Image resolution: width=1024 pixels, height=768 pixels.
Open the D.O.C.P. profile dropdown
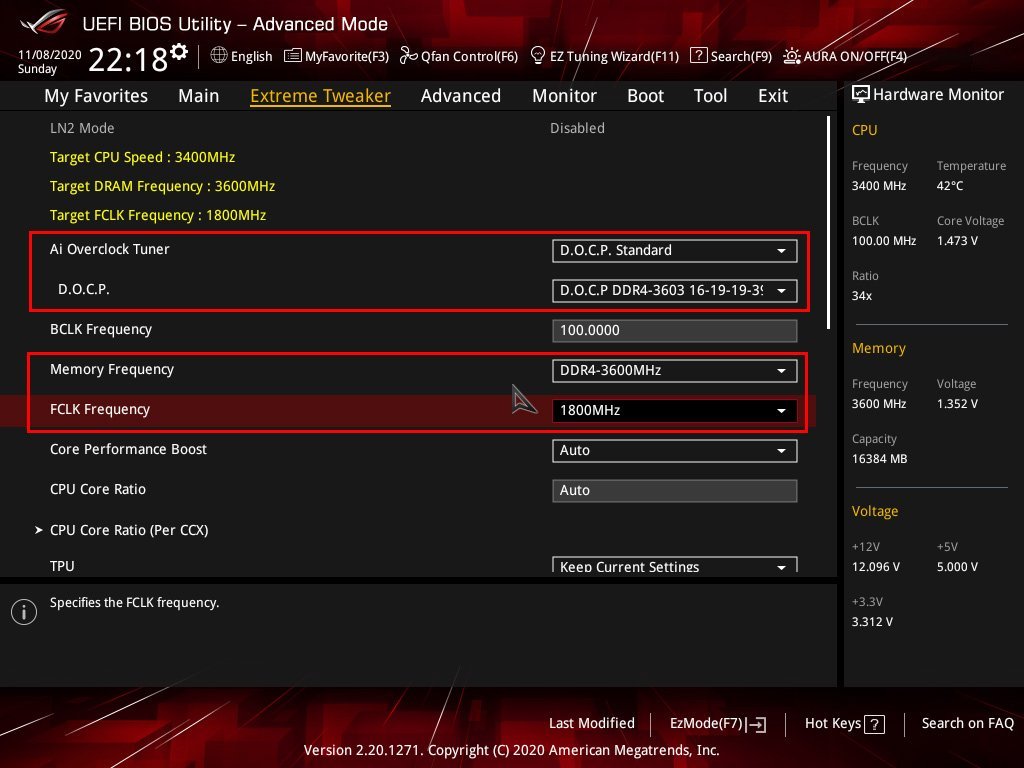(x=675, y=291)
